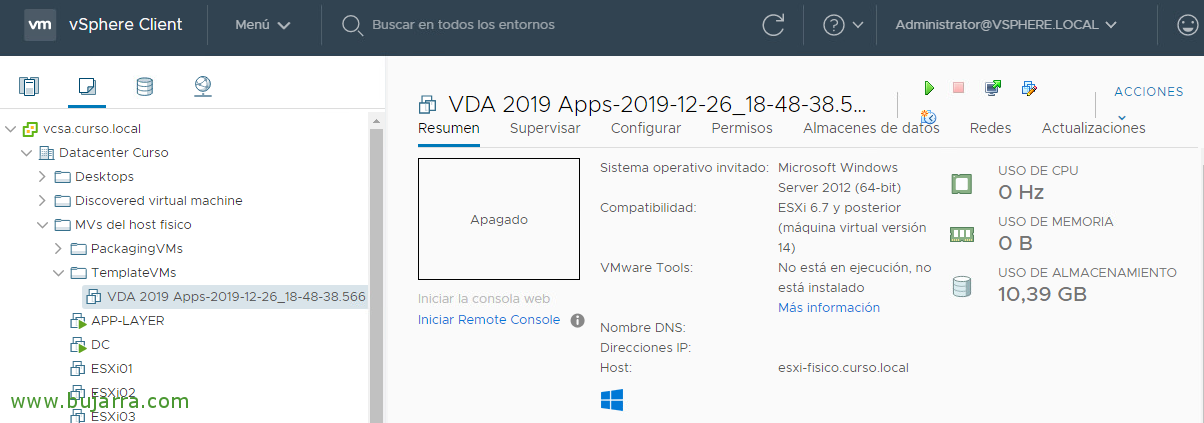The image size is (1204, 423).
Task: Open the Storage view icon
Action: pos(145,86)
